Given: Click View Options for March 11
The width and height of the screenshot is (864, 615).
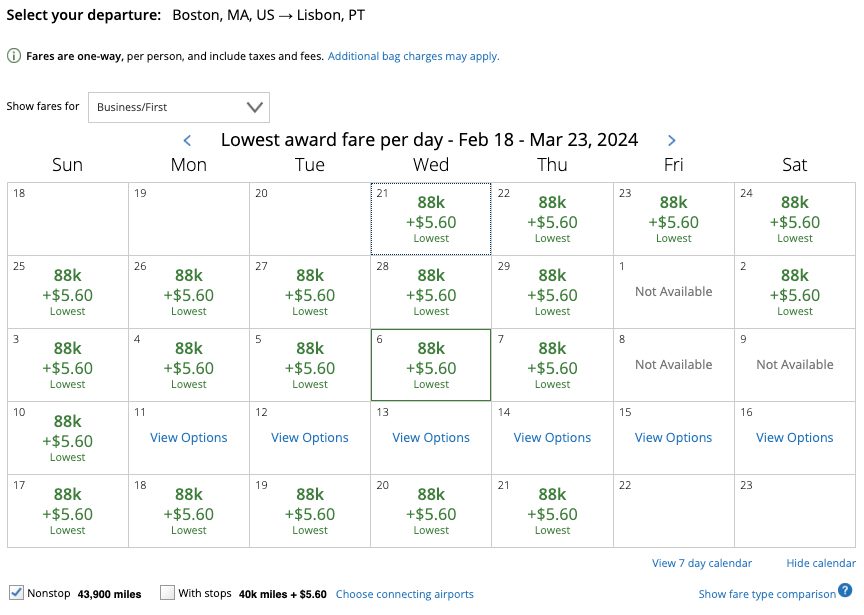Looking at the screenshot, I should [188, 438].
